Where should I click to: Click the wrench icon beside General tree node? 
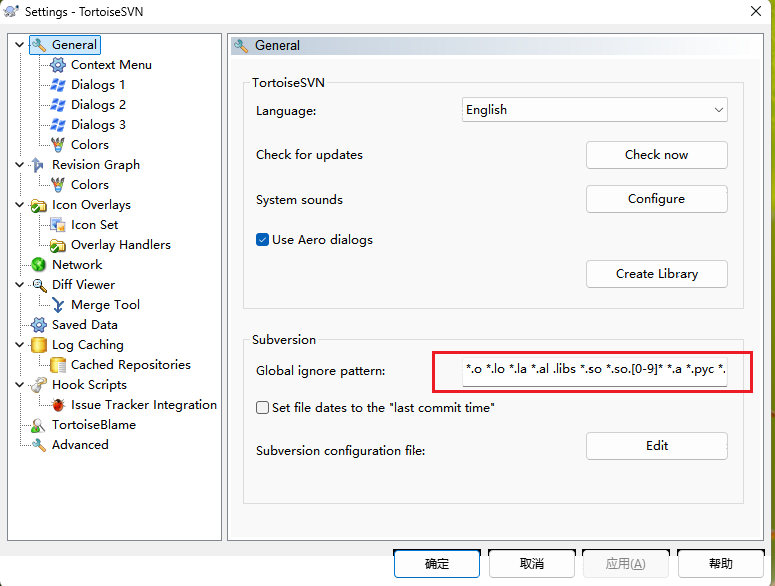pos(39,45)
